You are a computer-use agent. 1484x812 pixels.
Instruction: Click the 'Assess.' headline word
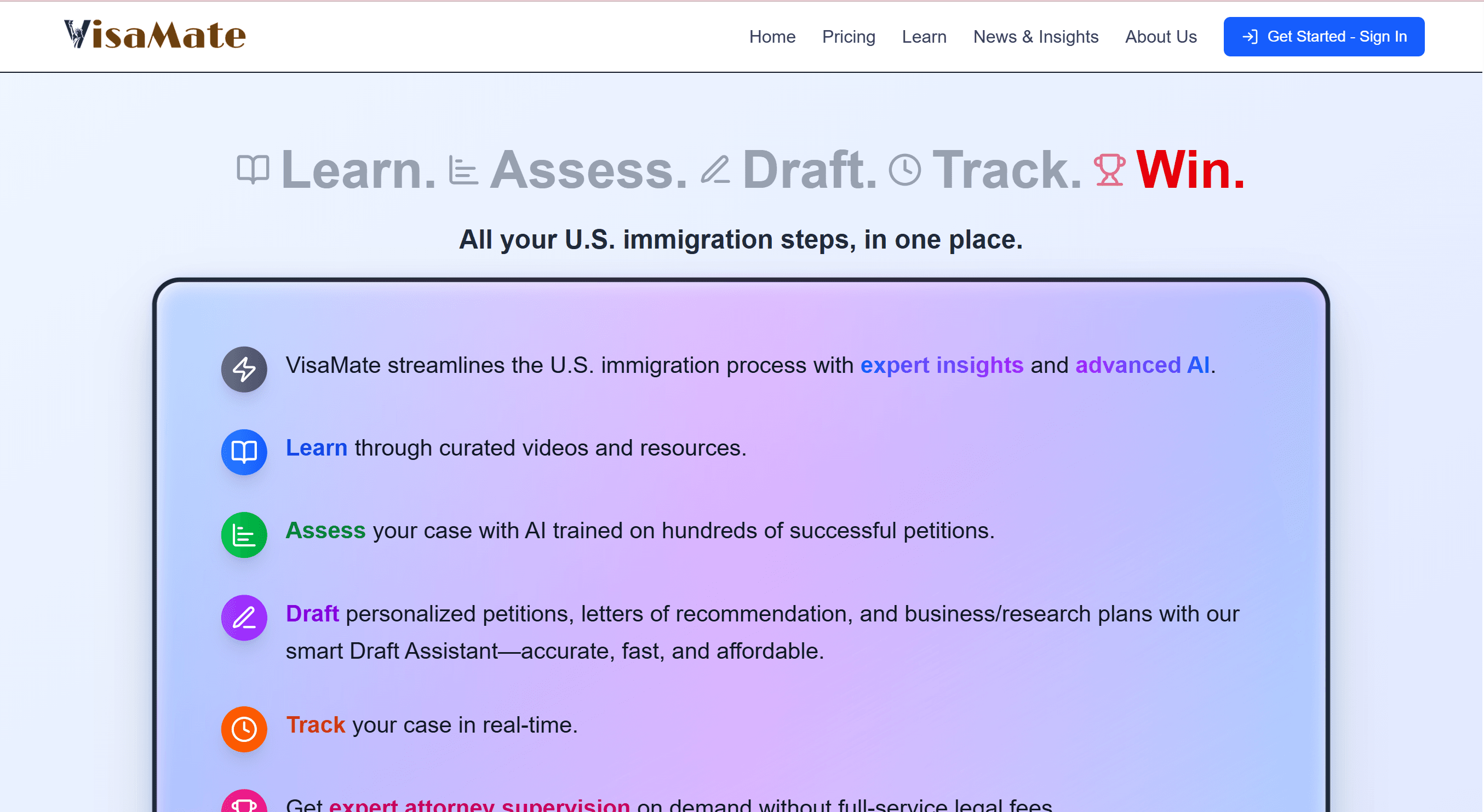[589, 169]
